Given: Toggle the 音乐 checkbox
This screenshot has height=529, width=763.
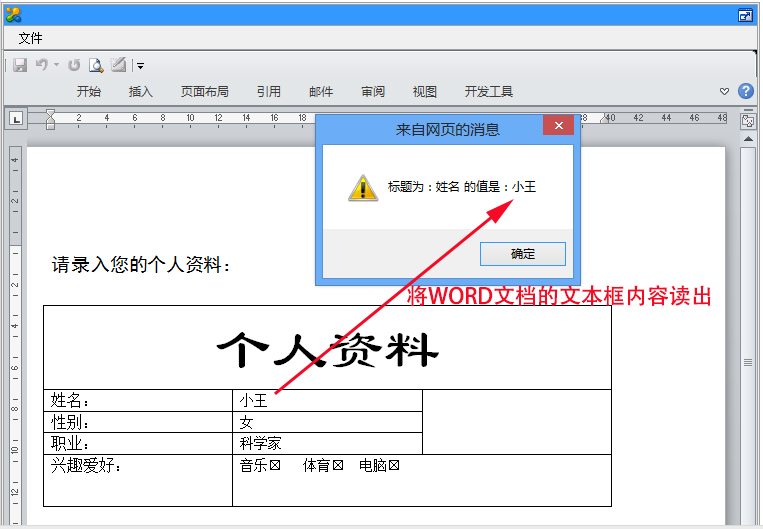Looking at the screenshot, I should [275, 465].
